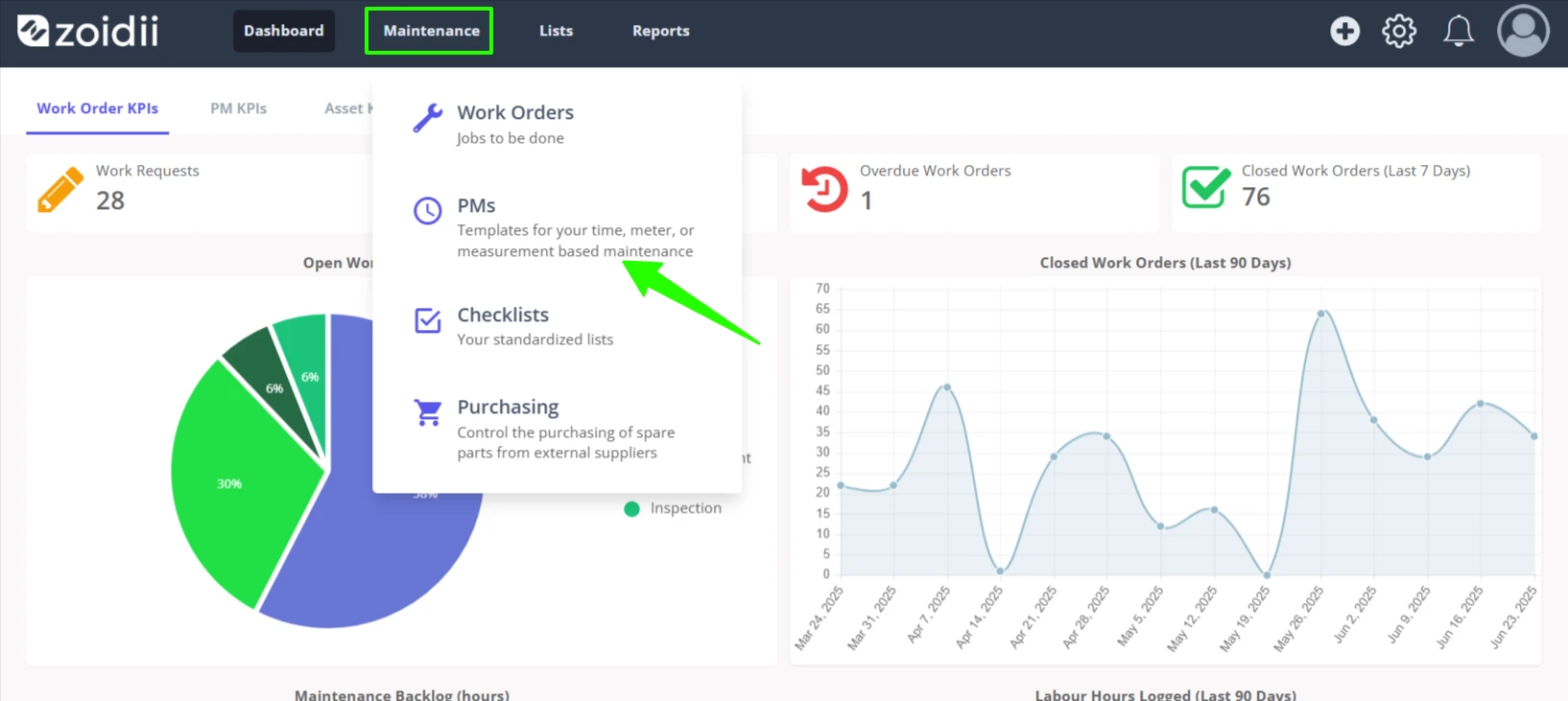1568x701 pixels.
Task: Click the Purchasing cart icon
Action: pos(428,412)
